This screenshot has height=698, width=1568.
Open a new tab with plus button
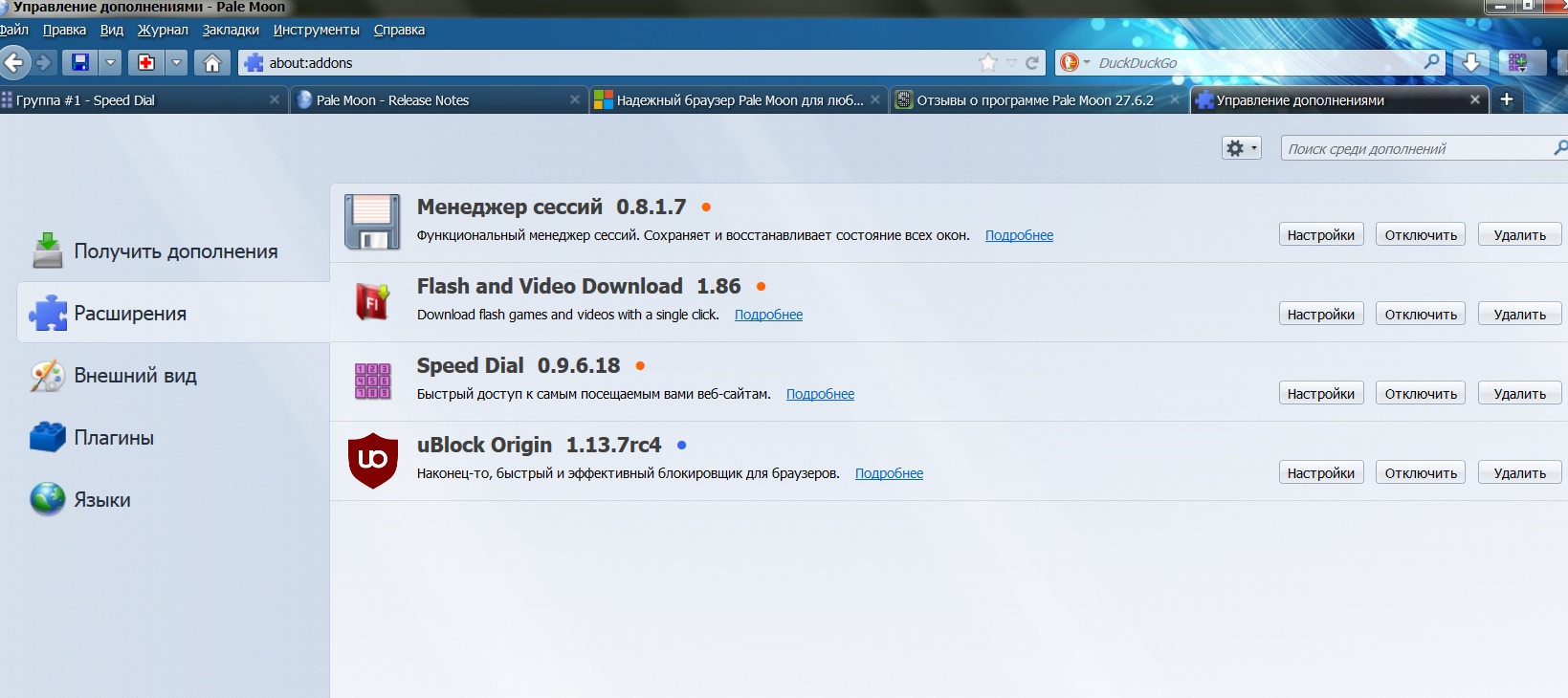[1507, 99]
